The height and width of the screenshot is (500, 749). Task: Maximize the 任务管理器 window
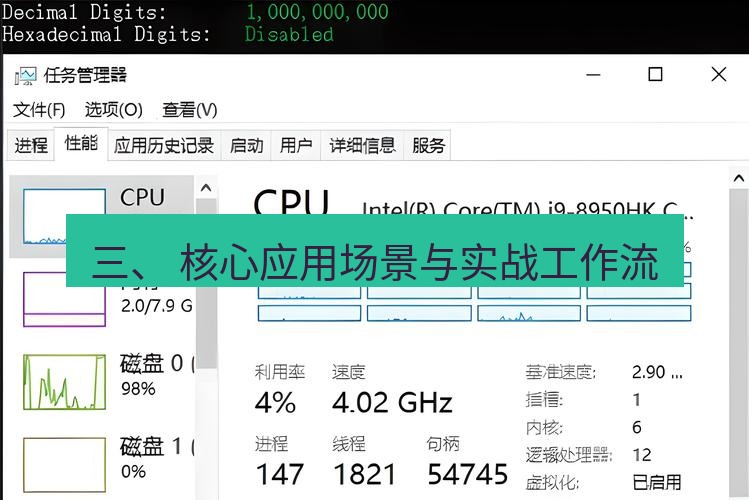[x=655, y=75]
